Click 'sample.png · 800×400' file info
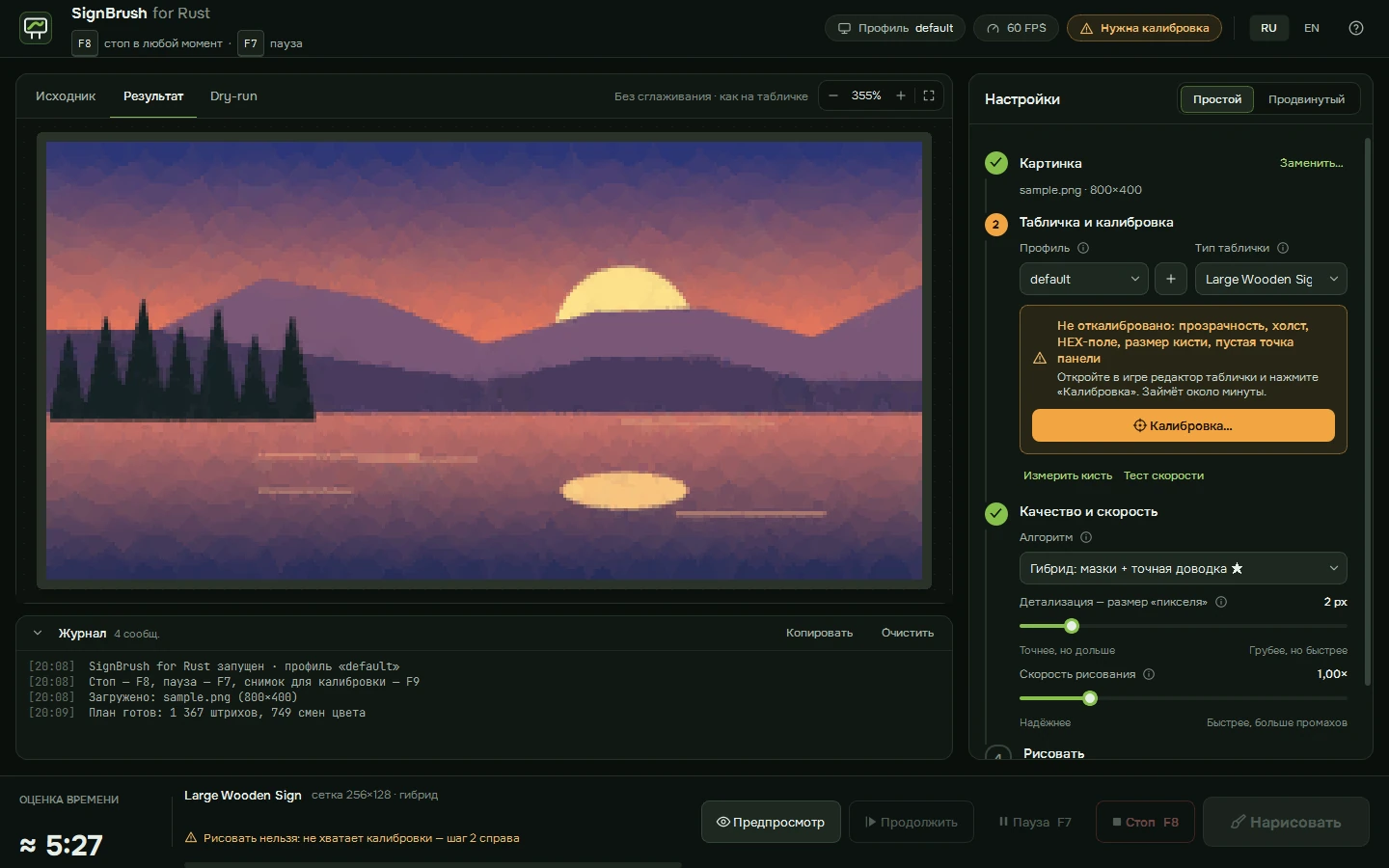The image size is (1389, 868). pos(1080,190)
